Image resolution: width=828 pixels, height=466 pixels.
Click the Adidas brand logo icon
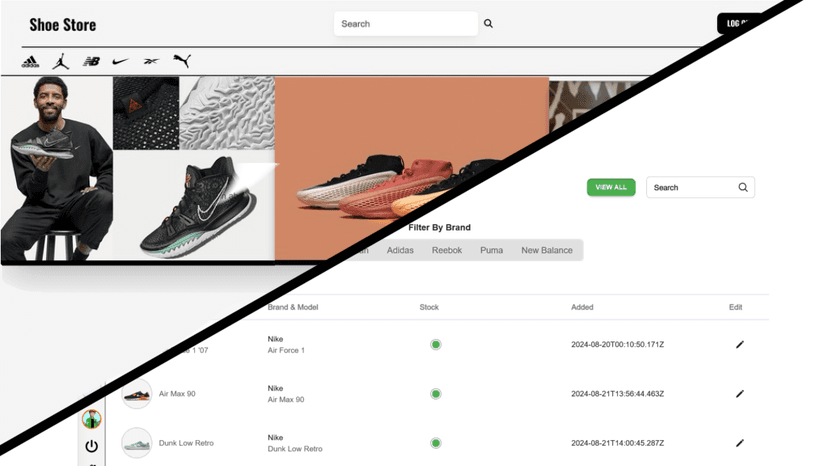point(30,62)
